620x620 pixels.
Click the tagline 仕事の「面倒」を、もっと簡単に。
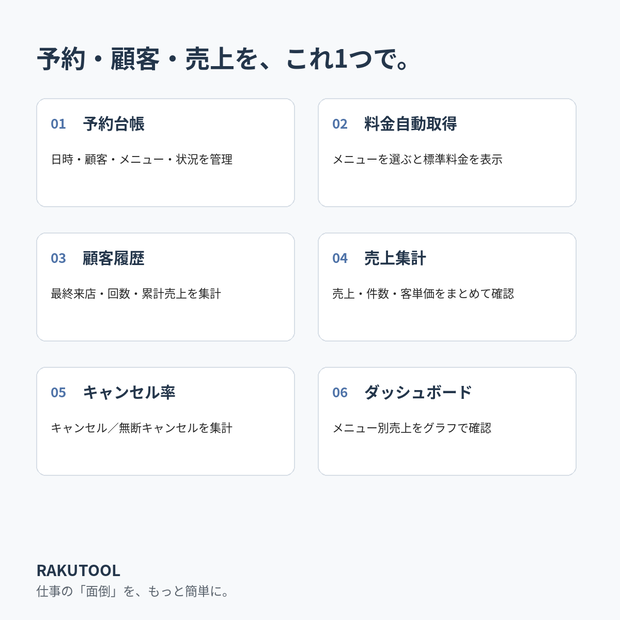(133, 592)
